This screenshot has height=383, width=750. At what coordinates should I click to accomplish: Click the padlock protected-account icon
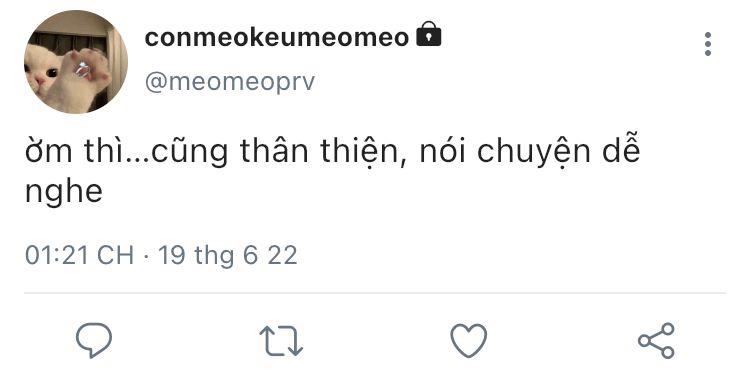[x=429, y=34]
